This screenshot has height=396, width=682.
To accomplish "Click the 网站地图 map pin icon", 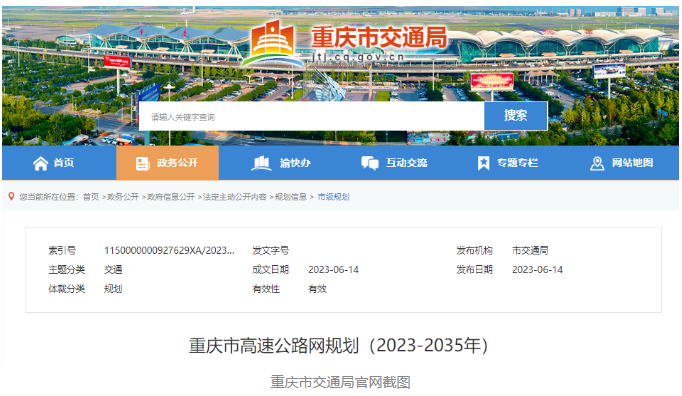I will tap(597, 163).
